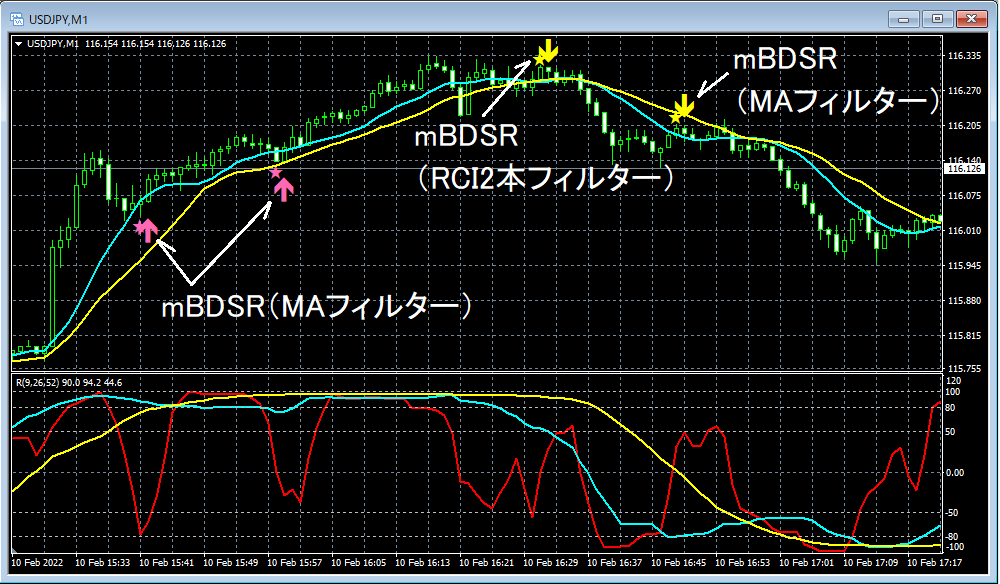Click indicator scale value -100
Viewport: 1000px width, 584px height.
pos(955,548)
